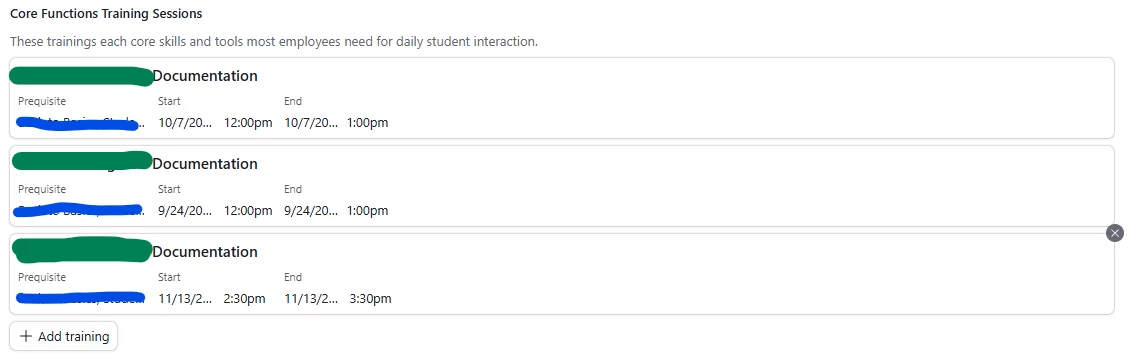This screenshot has width=1141, height=360.
Task: Open the 10/7 start date field
Action: click(x=186, y=122)
